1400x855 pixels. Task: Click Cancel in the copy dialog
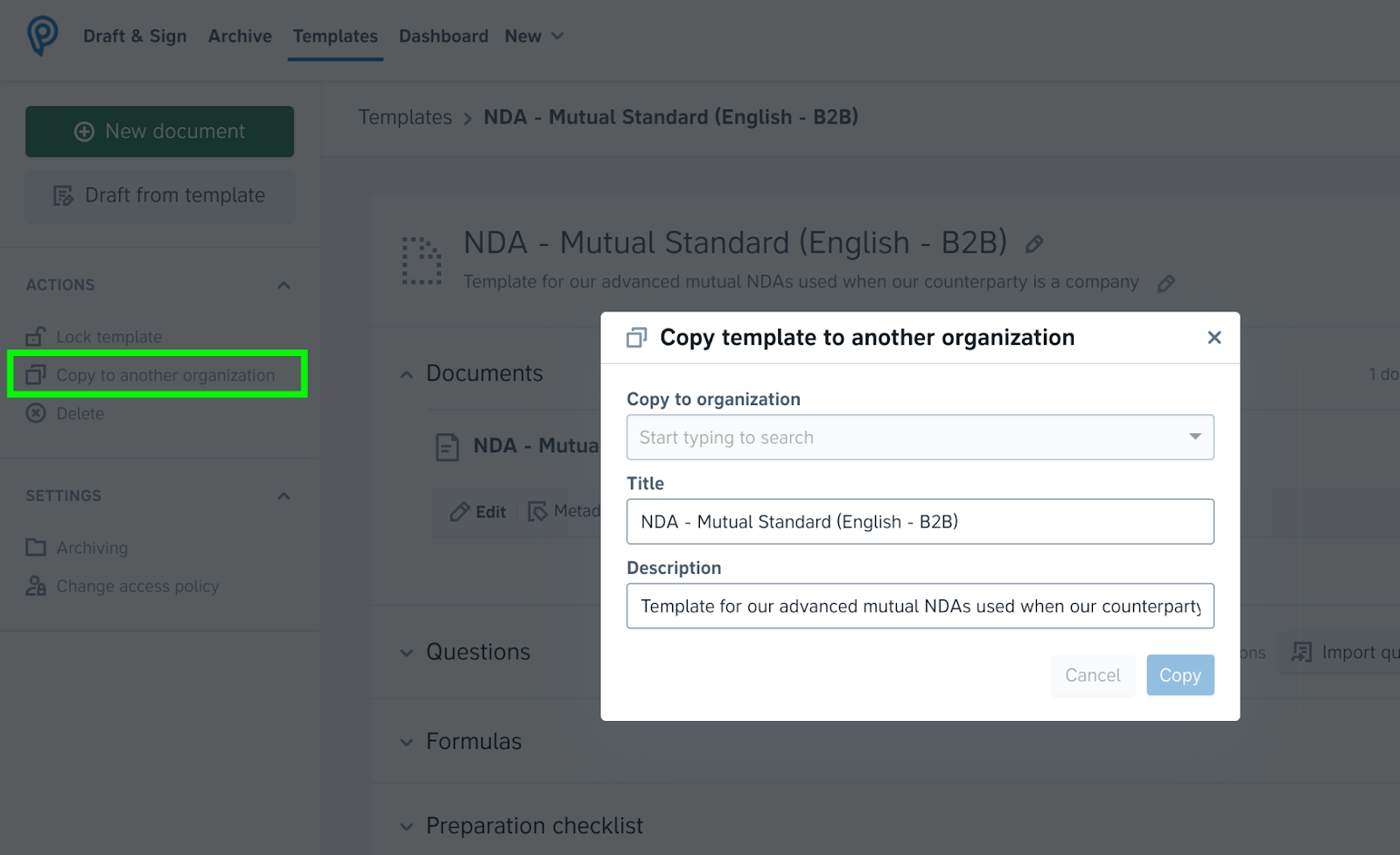tap(1092, 675)
